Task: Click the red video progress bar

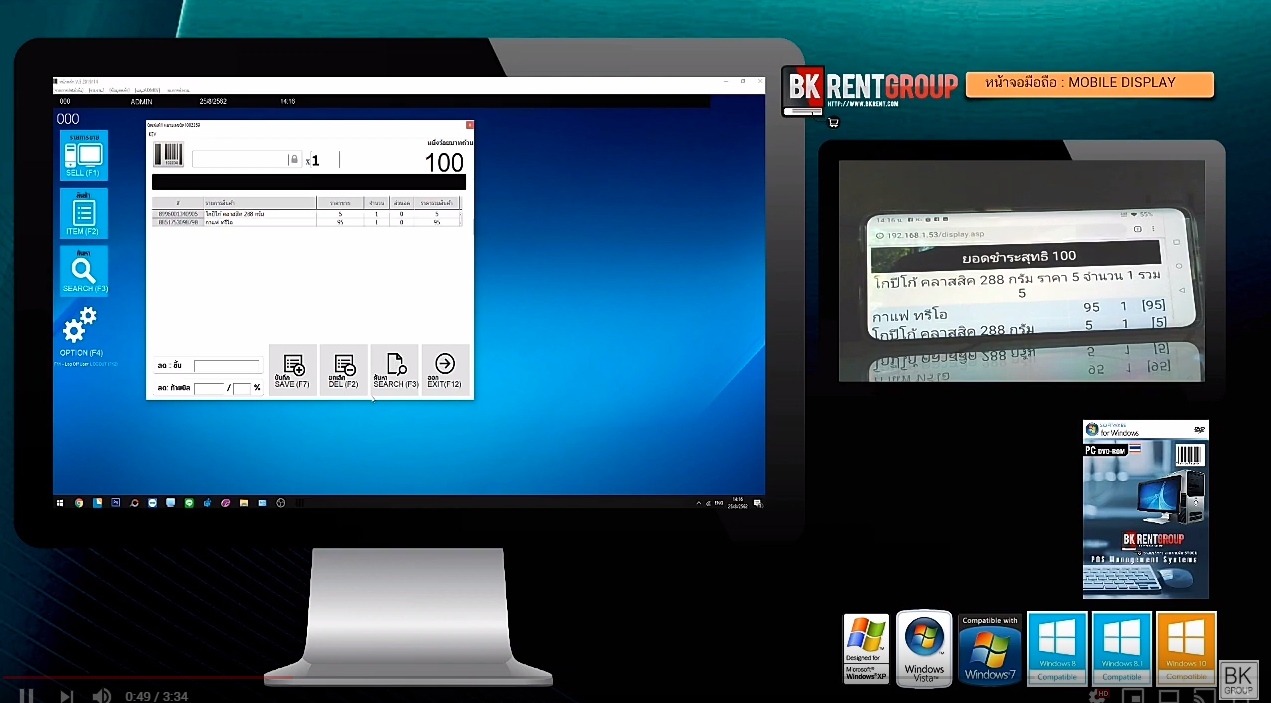Action: pyautogui.click(x=146, y=677)
